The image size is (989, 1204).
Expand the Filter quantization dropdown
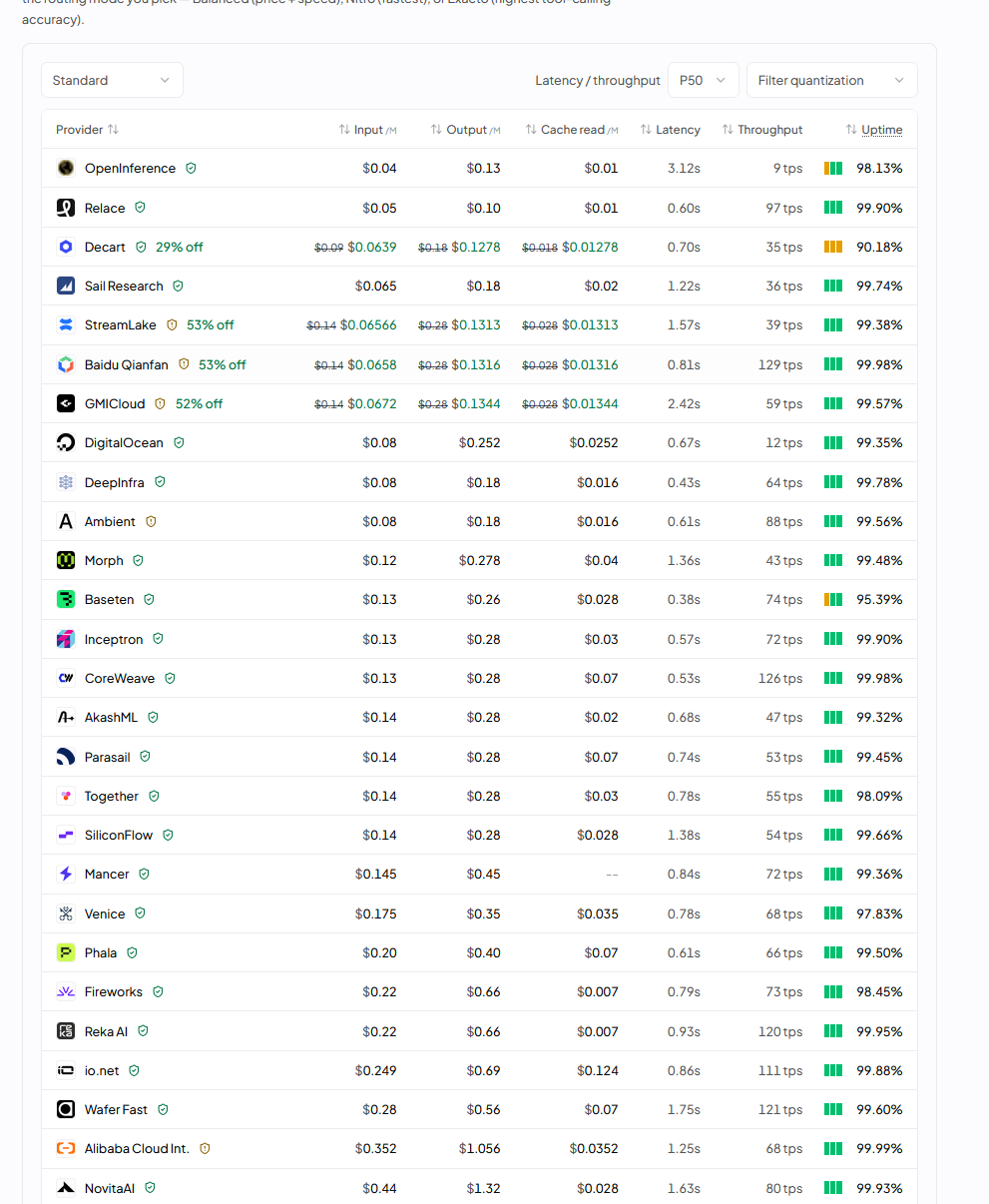831,80
